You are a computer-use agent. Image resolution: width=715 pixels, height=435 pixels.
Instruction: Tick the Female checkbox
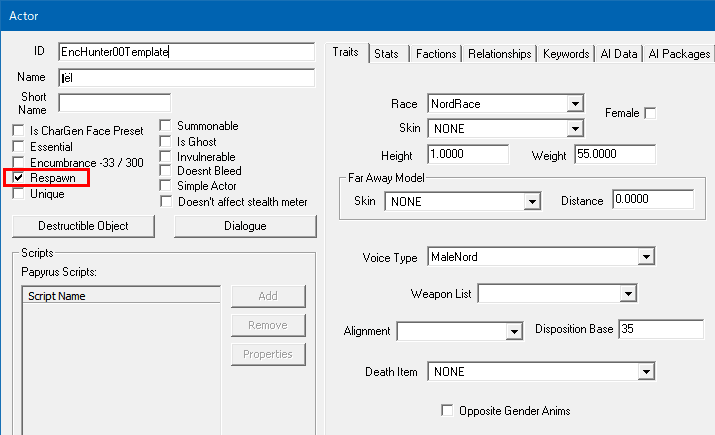tap(650, 113)
